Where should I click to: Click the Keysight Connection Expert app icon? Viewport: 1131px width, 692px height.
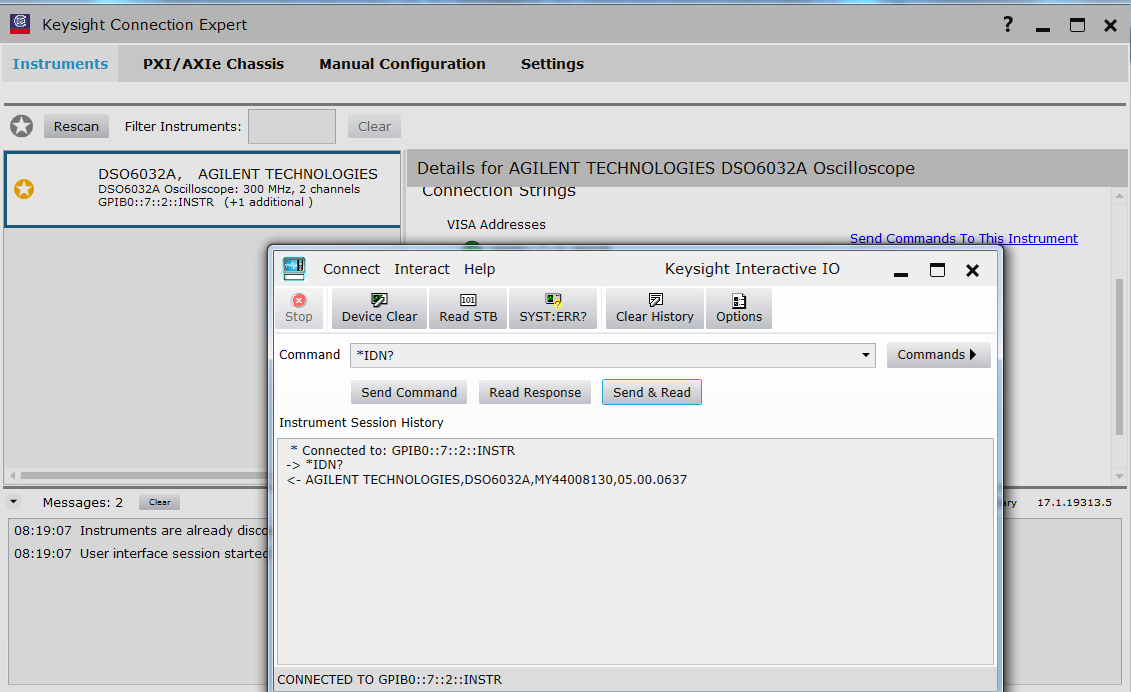click(19, 24)
